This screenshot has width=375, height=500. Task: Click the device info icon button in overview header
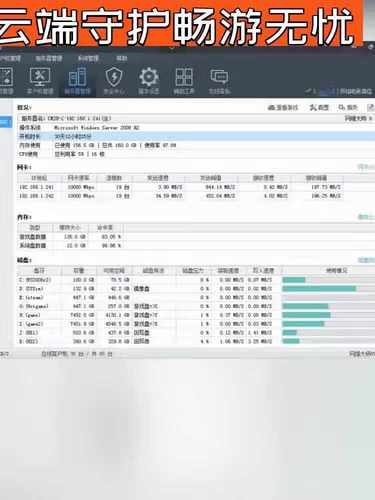283,107
